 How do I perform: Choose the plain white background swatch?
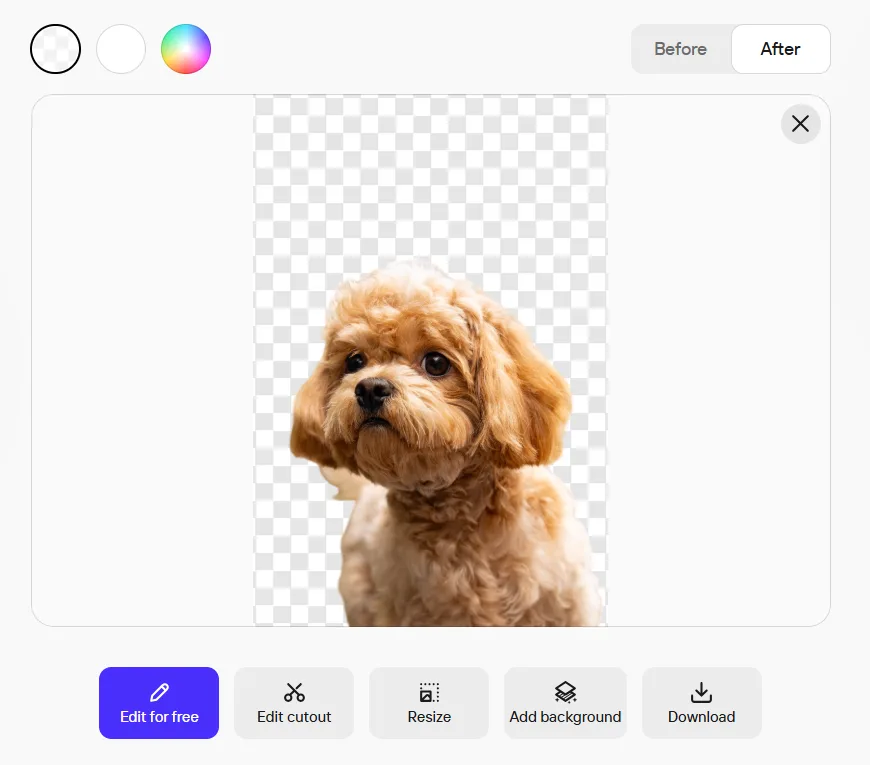pos(121,49)
